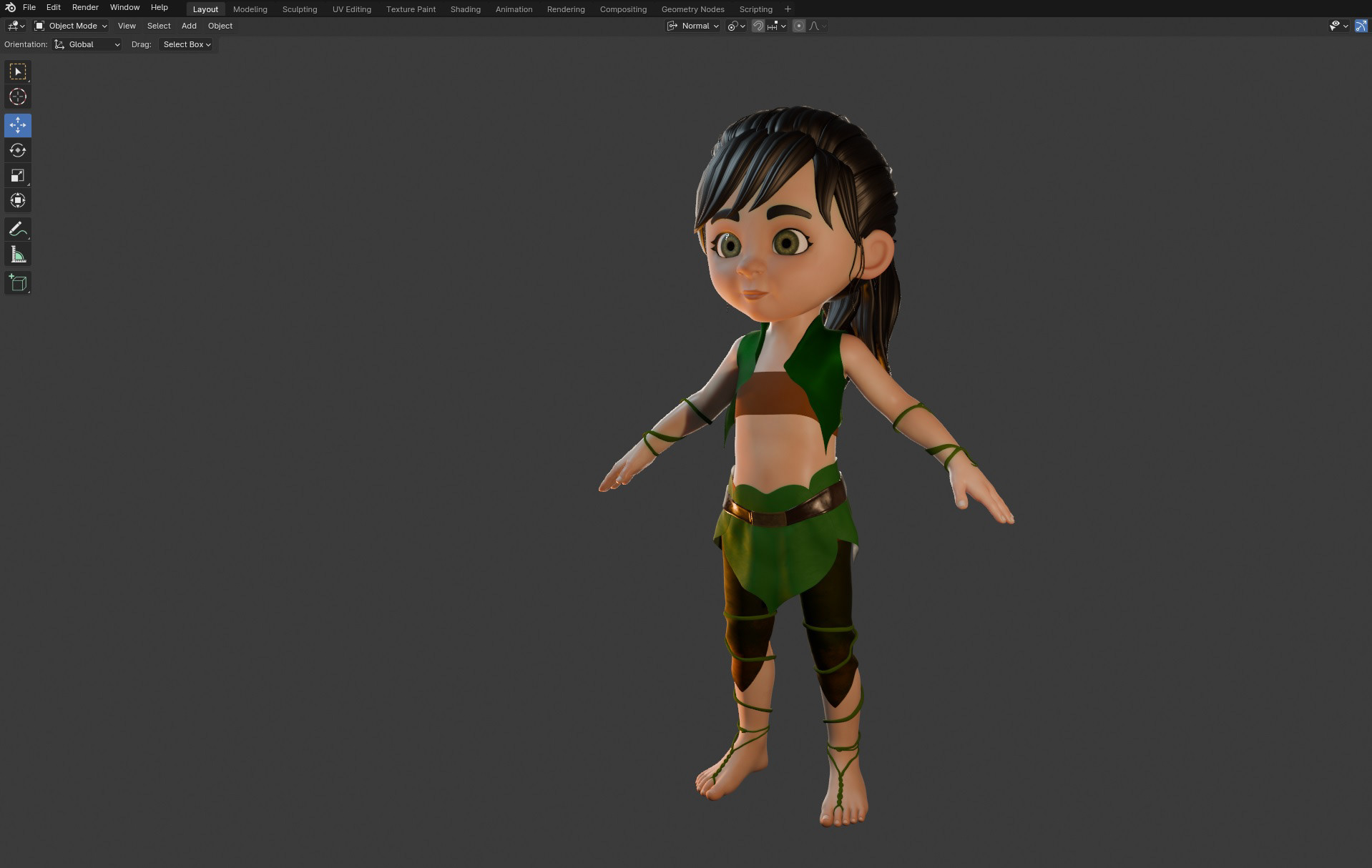The image size is (1372, 868).
Task: Open the Edit menu
Action: coord(54,7)
